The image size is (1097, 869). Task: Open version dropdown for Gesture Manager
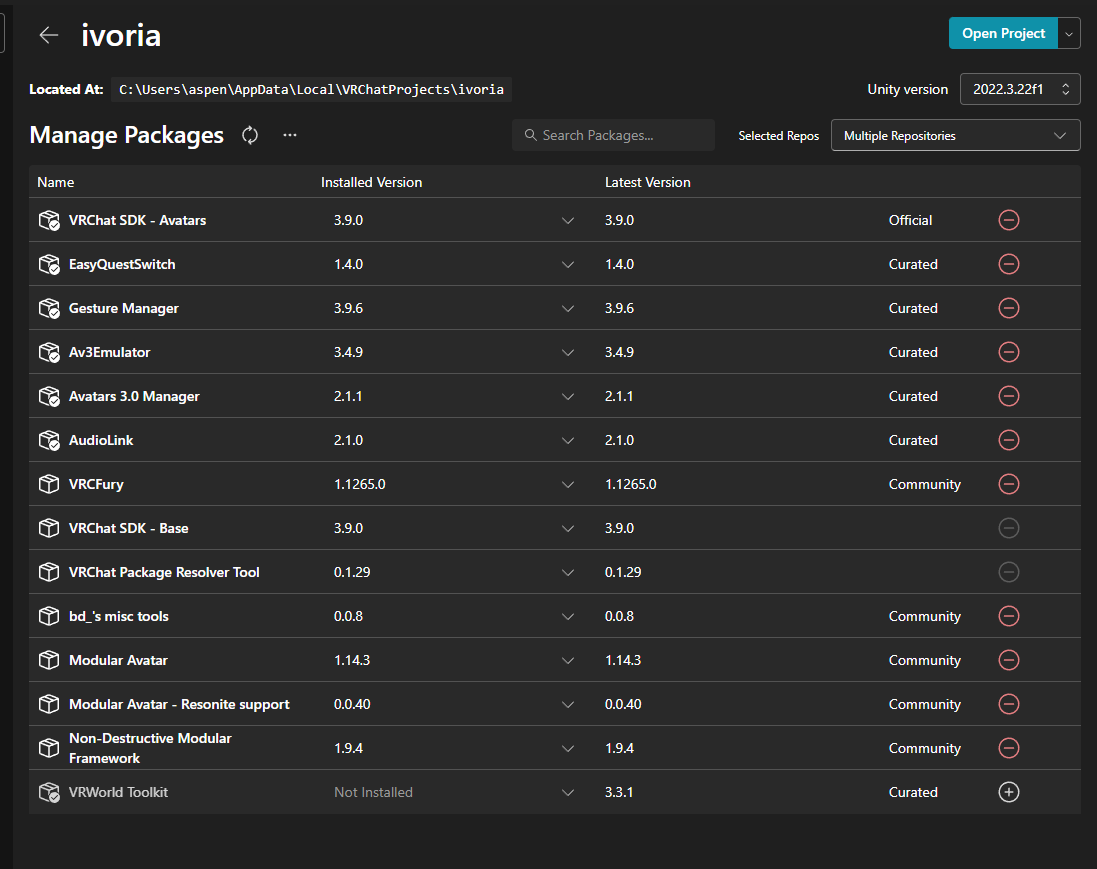pos(567,309)
